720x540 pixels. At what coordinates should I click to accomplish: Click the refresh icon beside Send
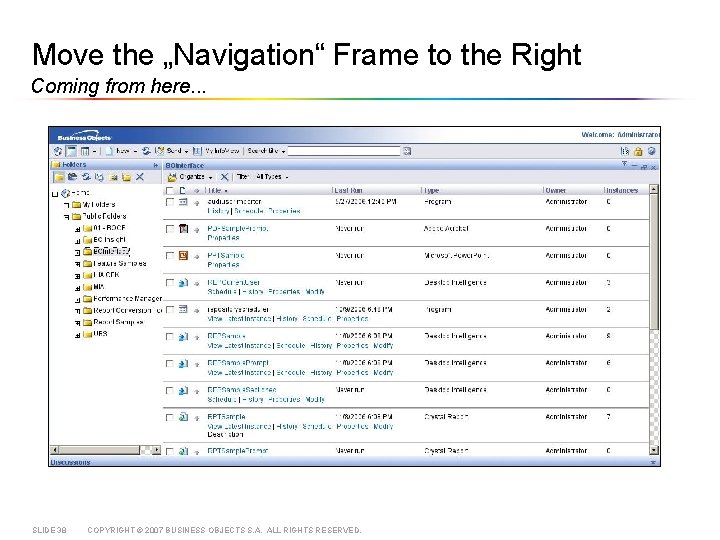pos(146,151)
